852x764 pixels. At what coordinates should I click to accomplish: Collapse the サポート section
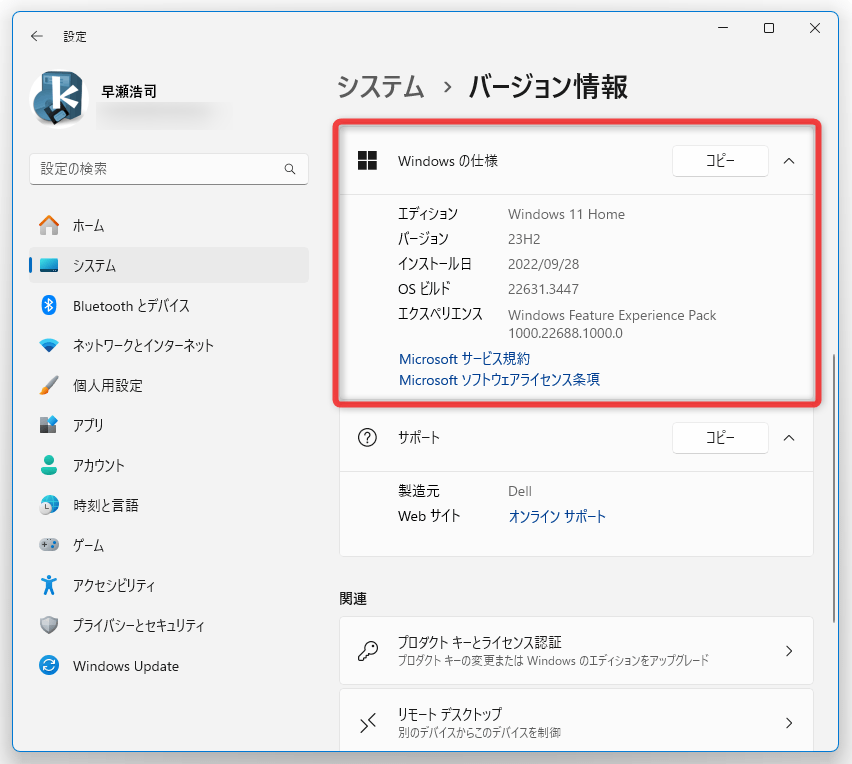pyautogui.click(x=789, y=438)
